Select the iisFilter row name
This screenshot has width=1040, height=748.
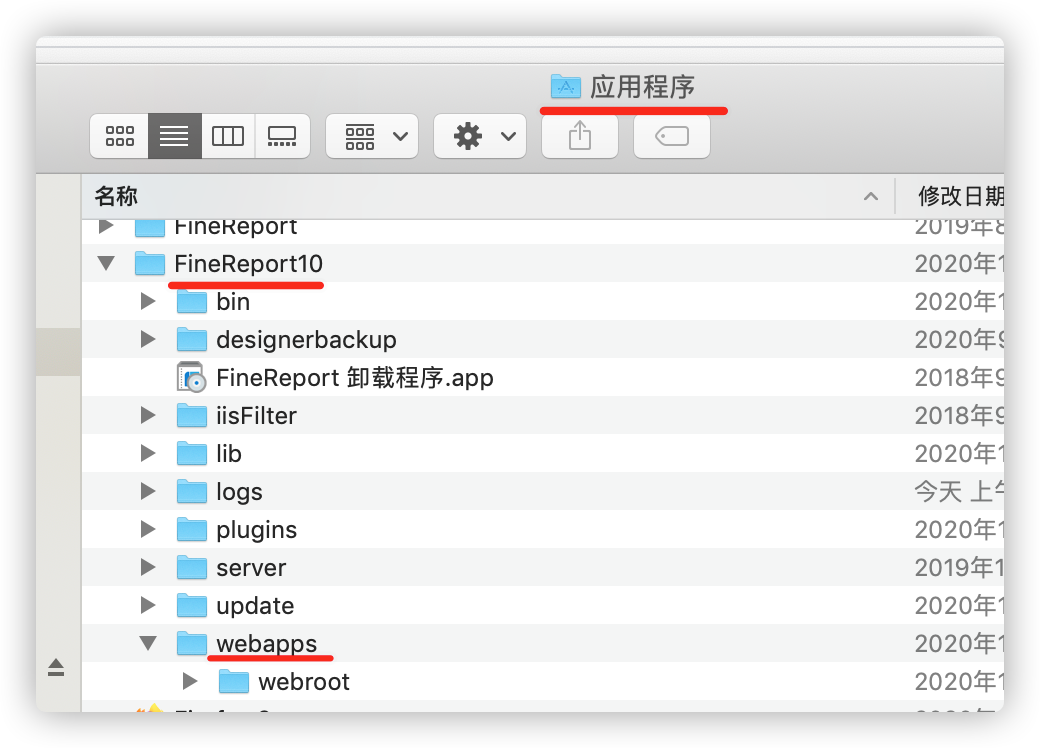257,416
